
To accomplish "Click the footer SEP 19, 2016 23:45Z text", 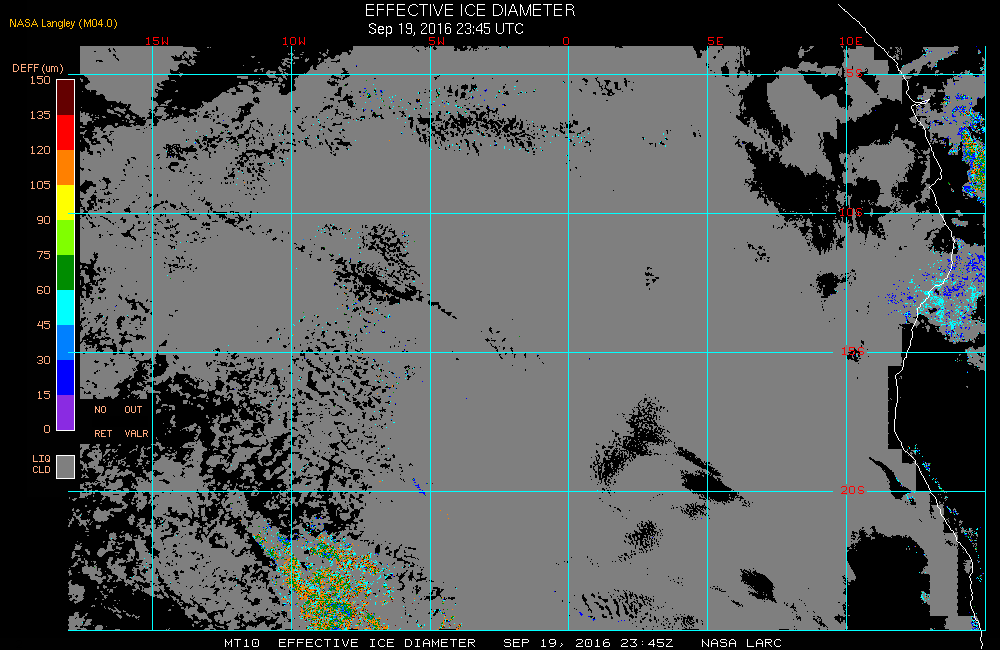I will coord(588,643).
